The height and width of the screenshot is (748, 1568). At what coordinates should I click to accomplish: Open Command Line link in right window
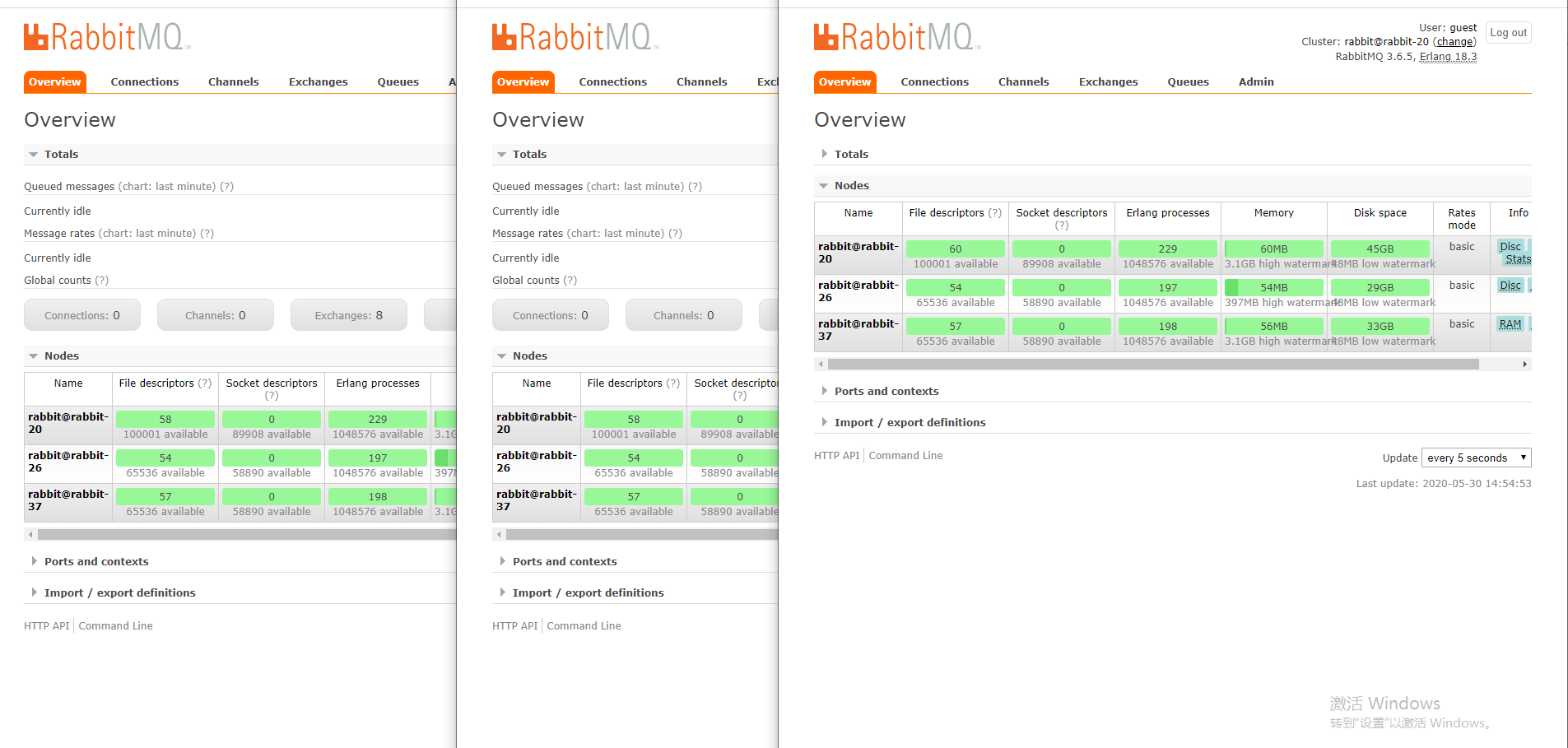point(905,455)
